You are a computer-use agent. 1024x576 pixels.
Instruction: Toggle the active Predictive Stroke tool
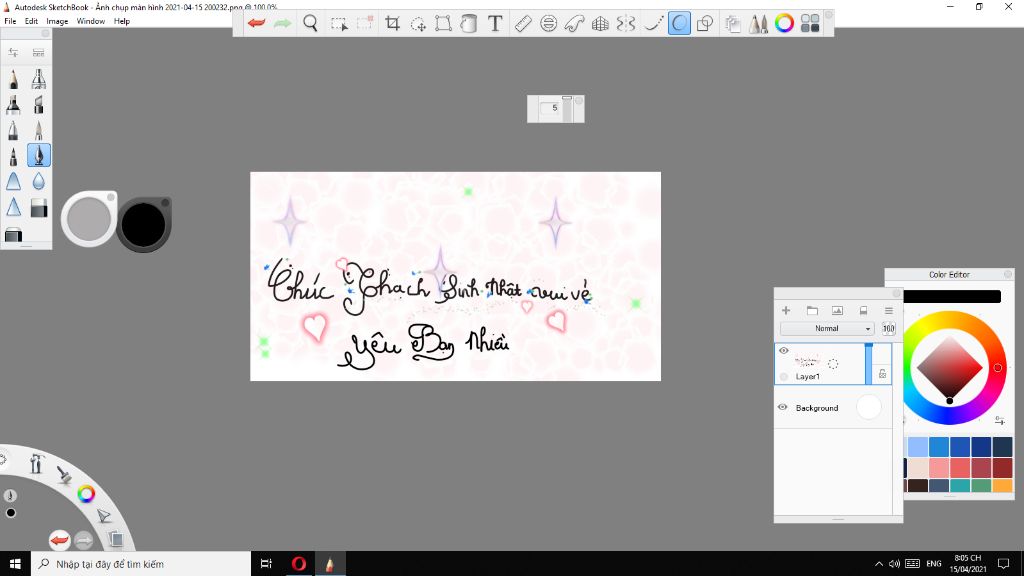click(679, 24)
